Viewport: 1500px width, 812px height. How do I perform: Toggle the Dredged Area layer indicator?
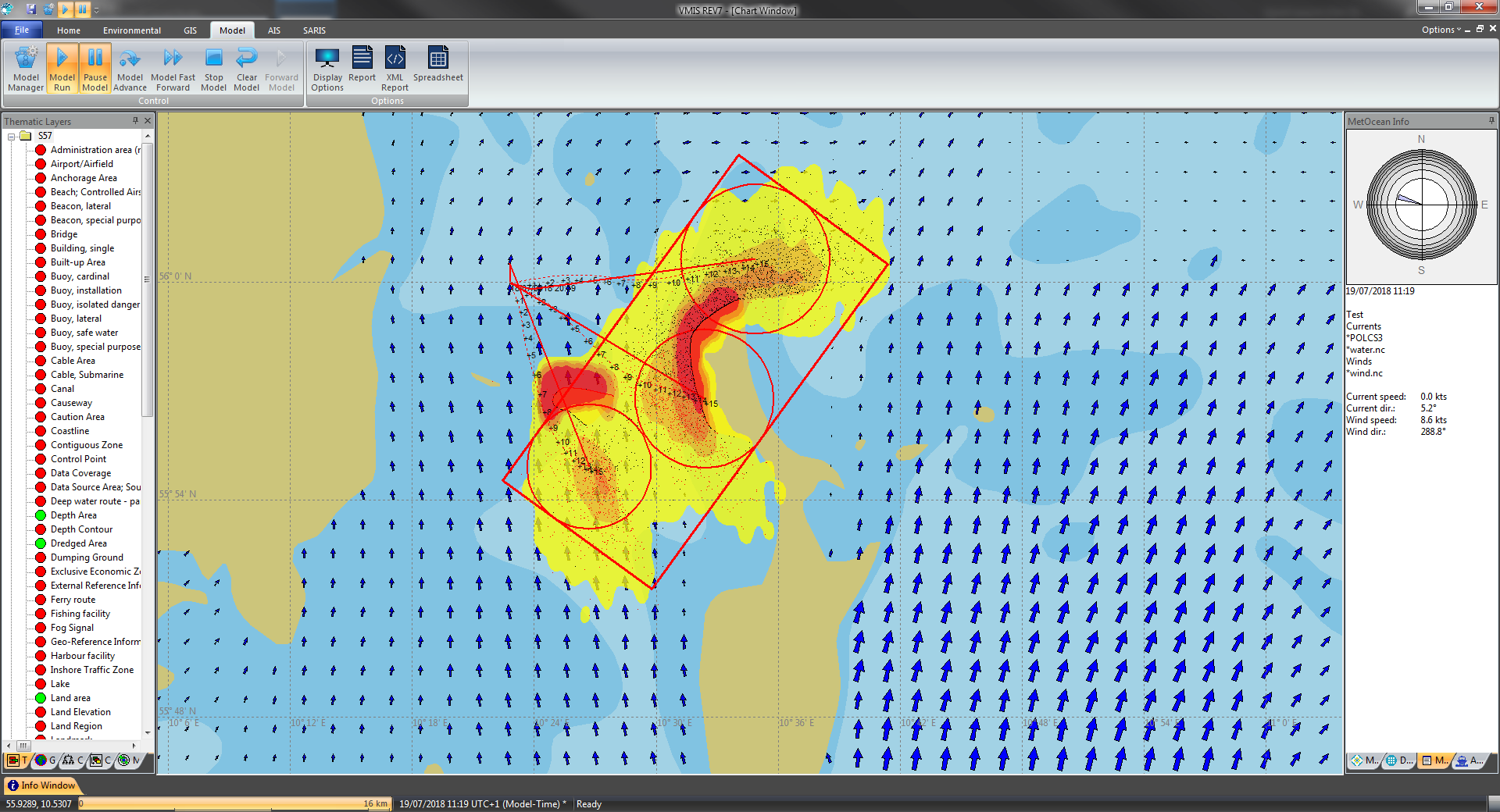(41, 543)
